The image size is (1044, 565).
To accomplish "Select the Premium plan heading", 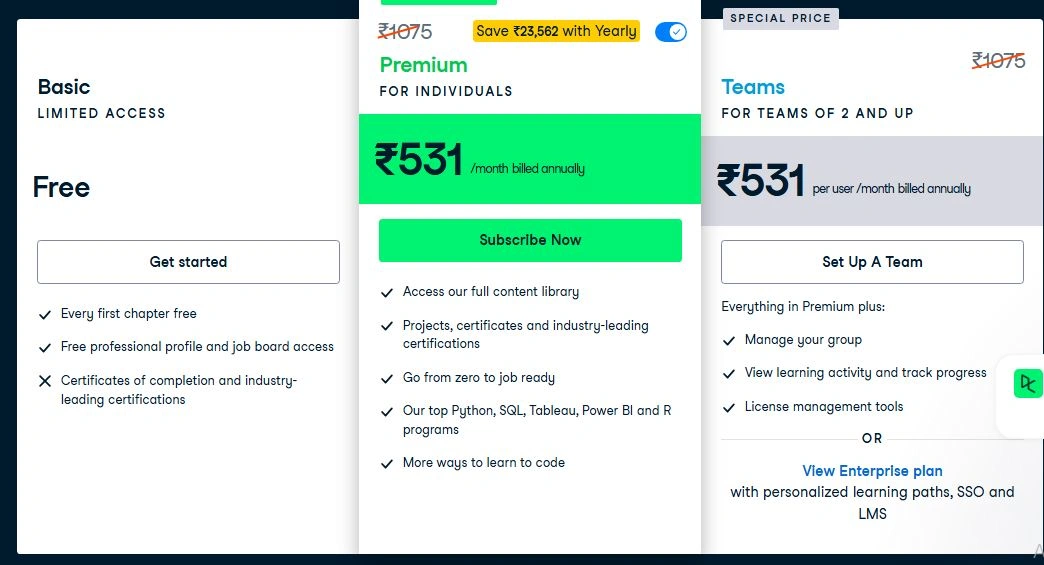I will click(x=423, y=65).
